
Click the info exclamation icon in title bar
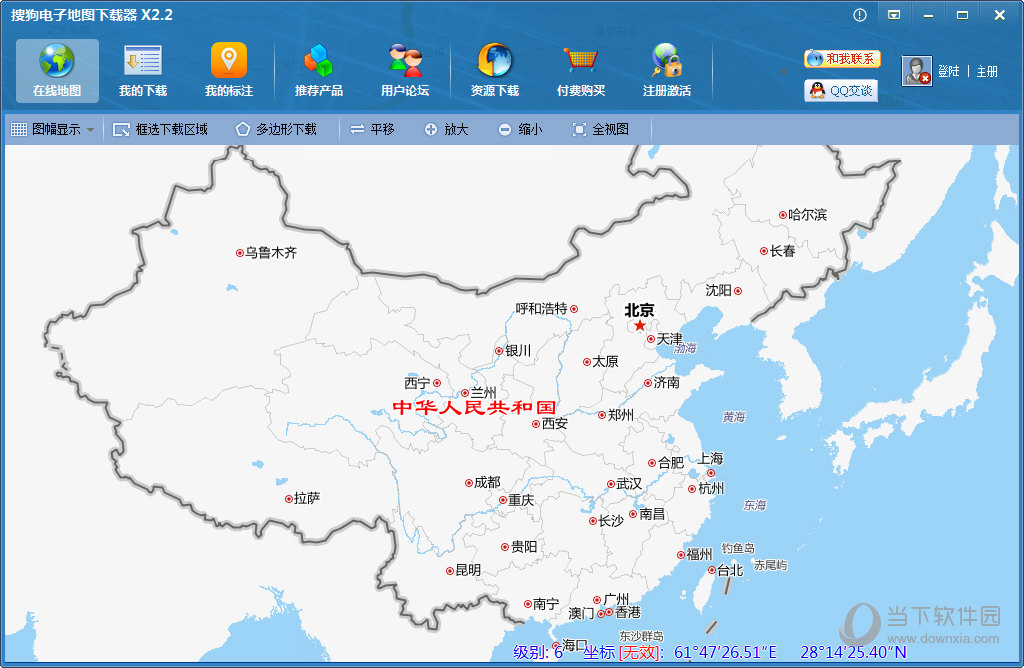pos(860,15)
